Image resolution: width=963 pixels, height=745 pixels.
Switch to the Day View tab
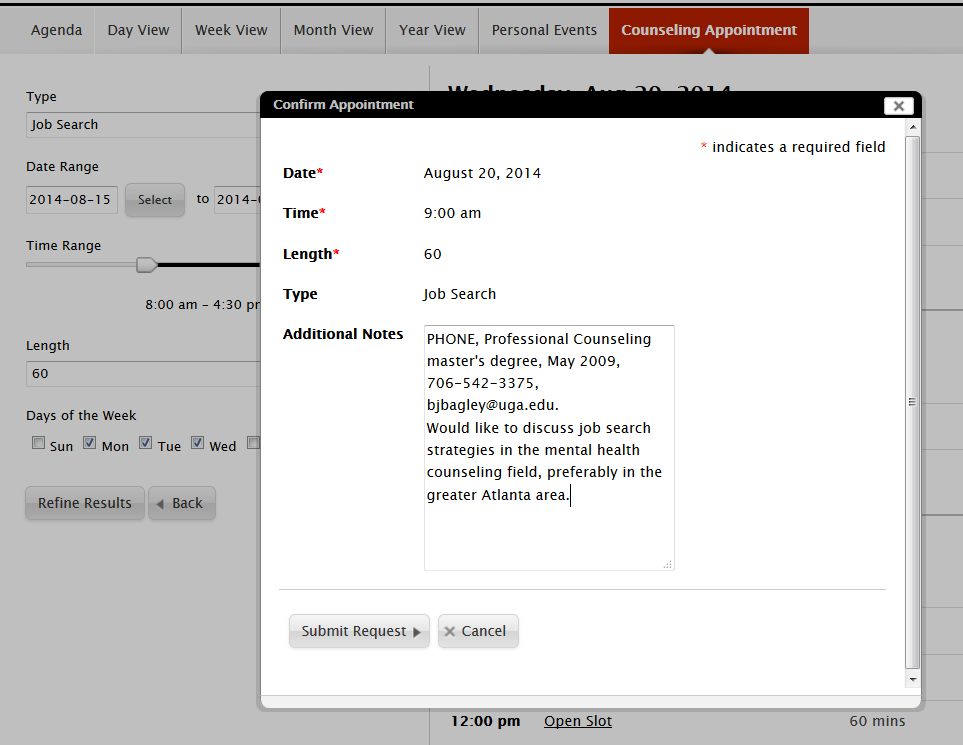point(138,30)
